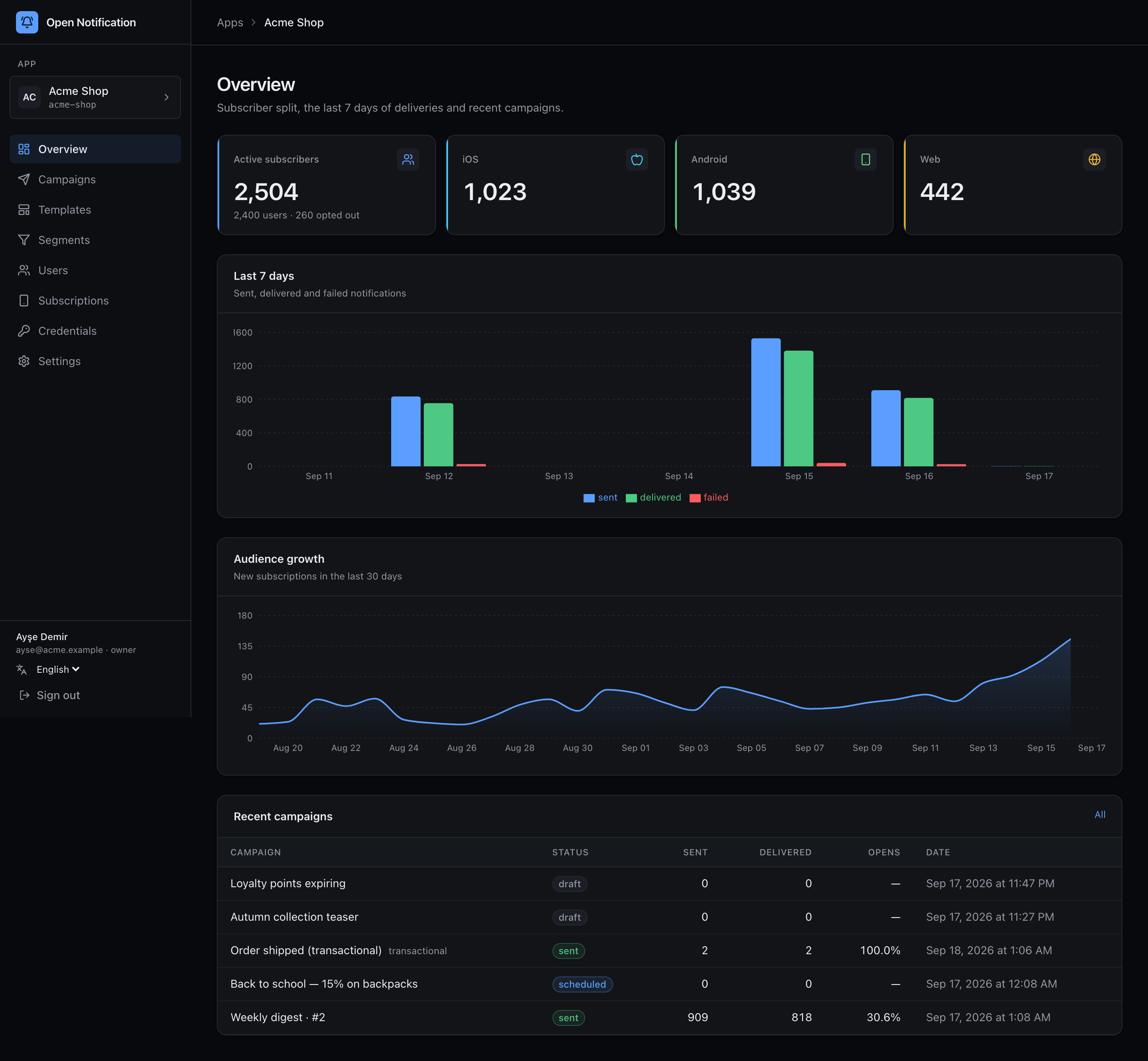Click the date Sep 18, 2026 at 1:06 AM
This screenshot has height=1061, width=1148.
coord(989,951)
